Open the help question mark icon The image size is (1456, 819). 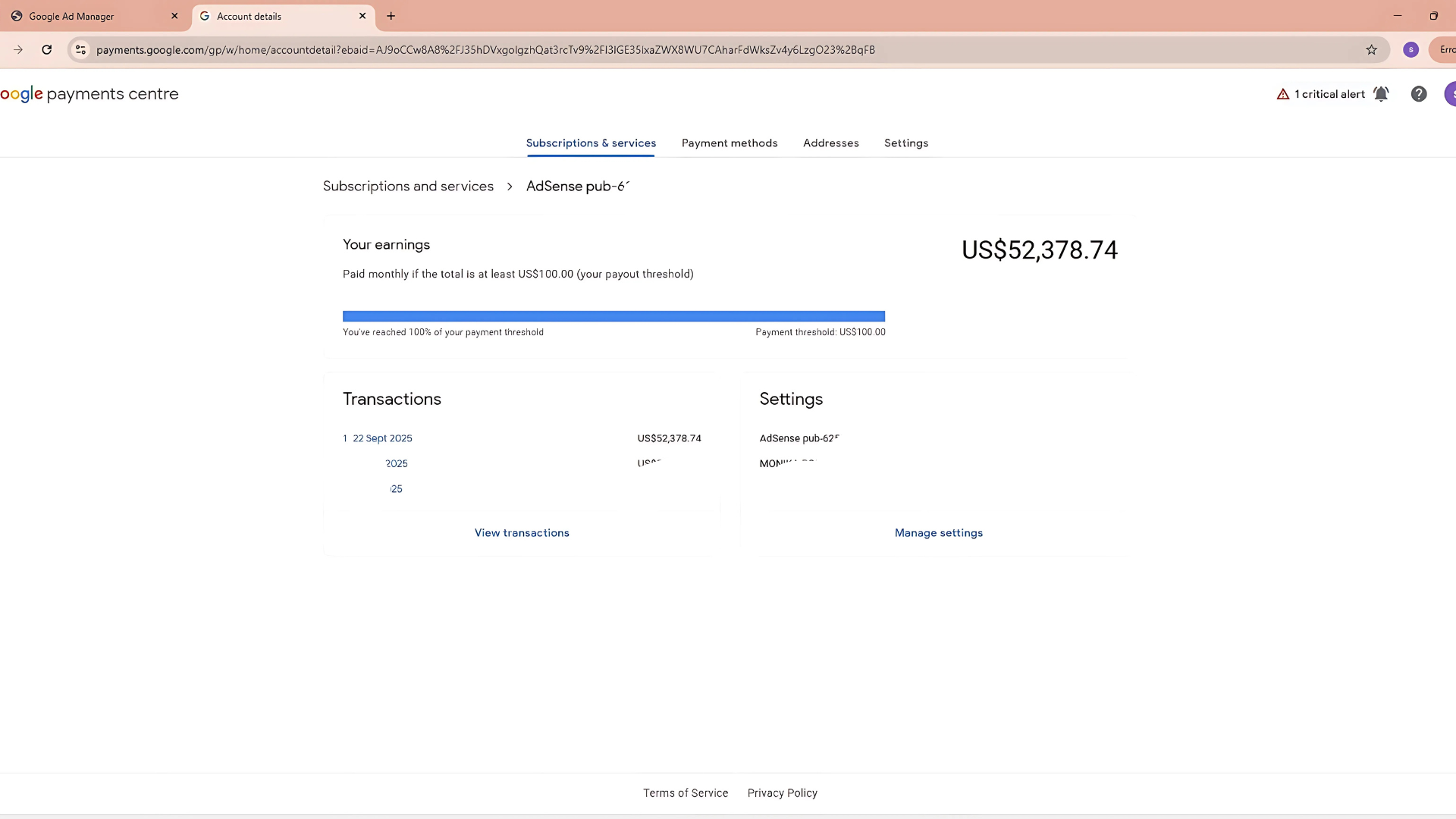[1418, 94]
